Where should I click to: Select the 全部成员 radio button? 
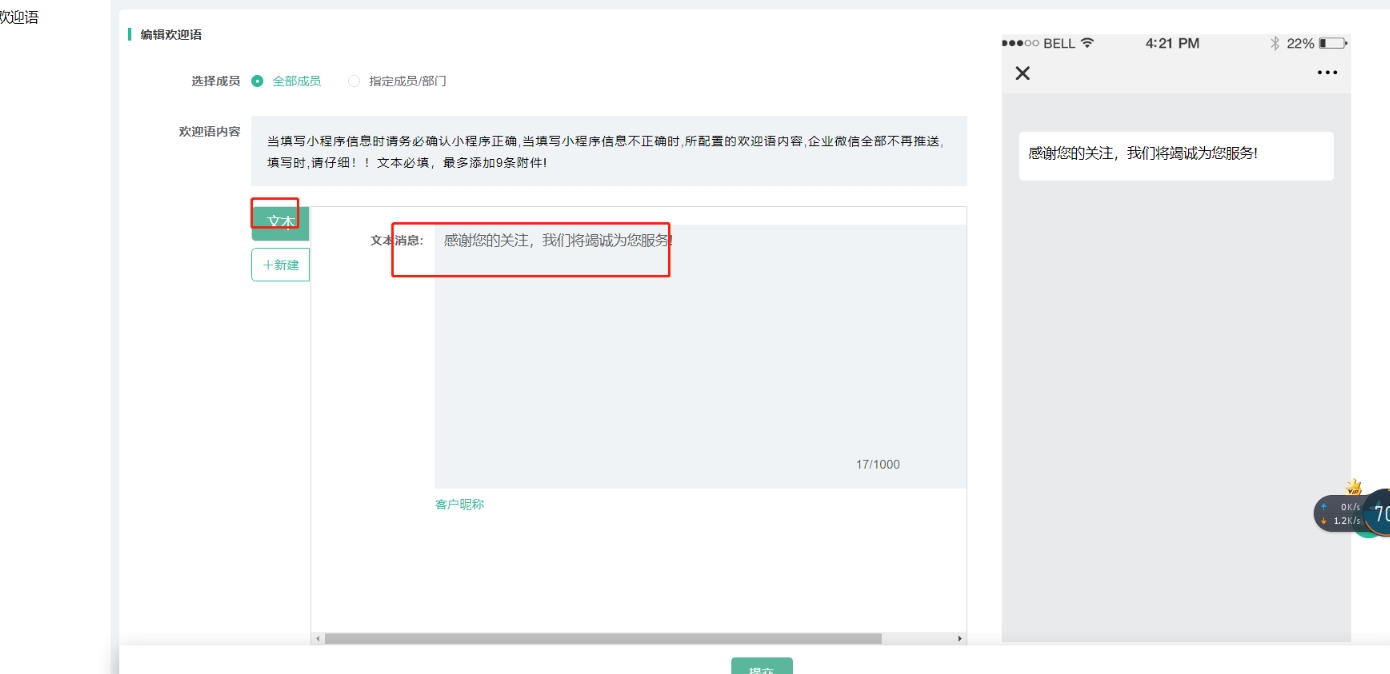click(x=258, y=81)
